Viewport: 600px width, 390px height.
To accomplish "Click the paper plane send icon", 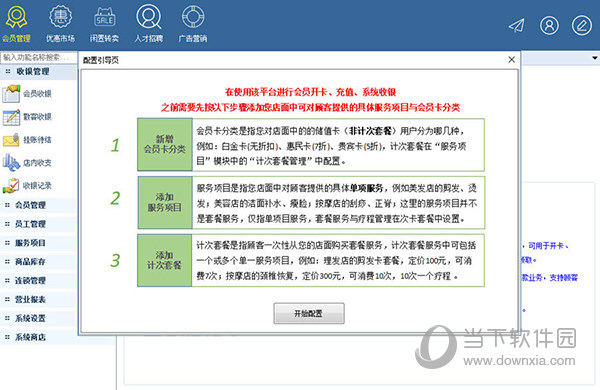I will (517, 26).
